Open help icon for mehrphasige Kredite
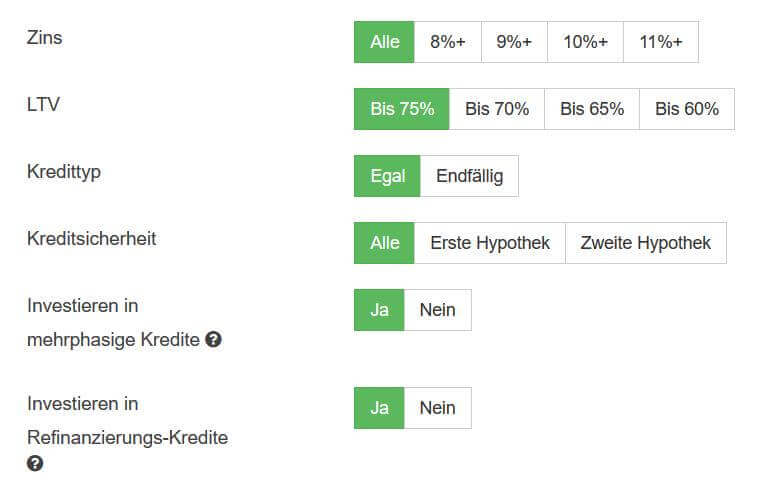Screen dimensions: 763x485 pyautogui.click(x=213, y=339)
